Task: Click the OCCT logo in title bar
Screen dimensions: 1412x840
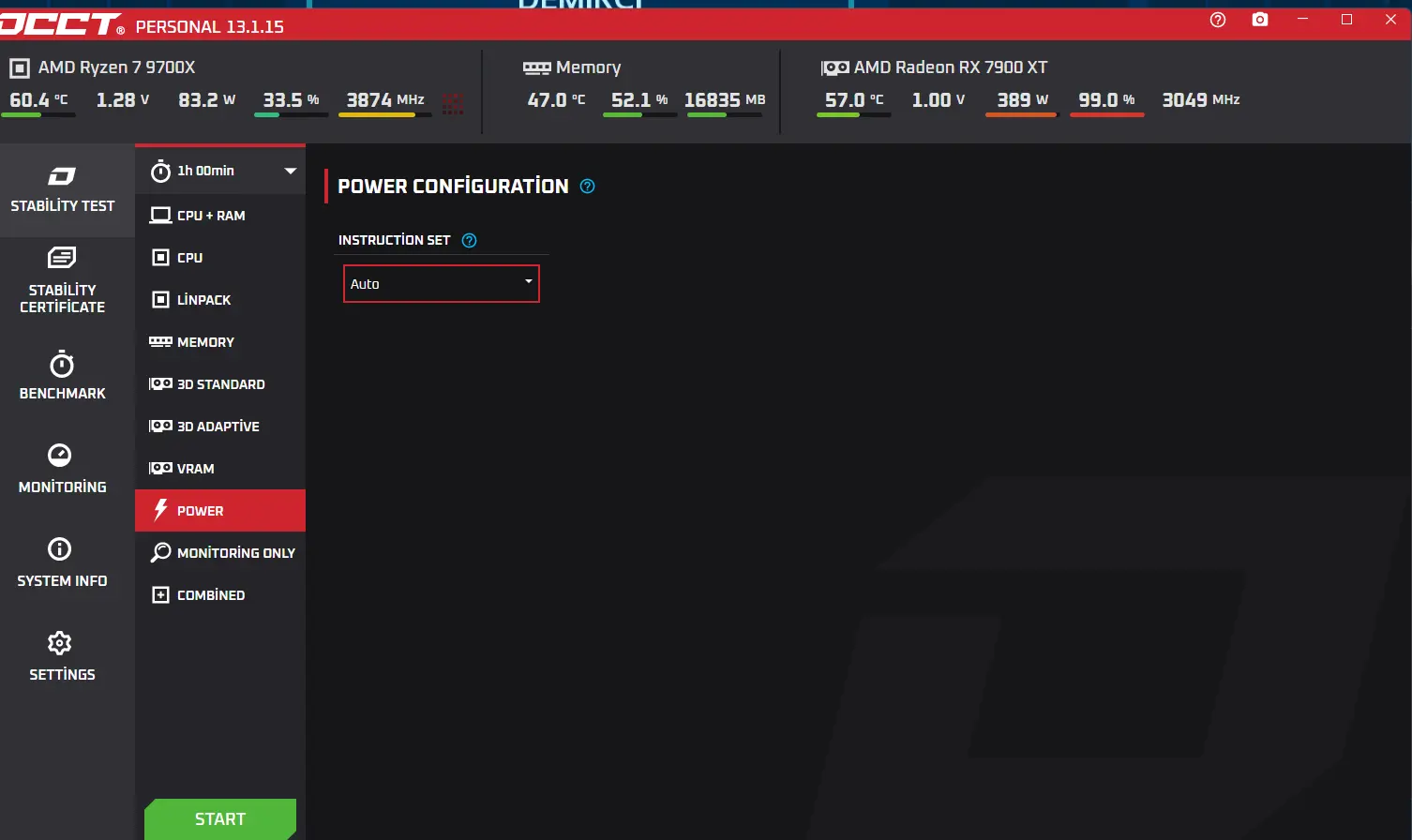Action: click(x=62, y=24)
